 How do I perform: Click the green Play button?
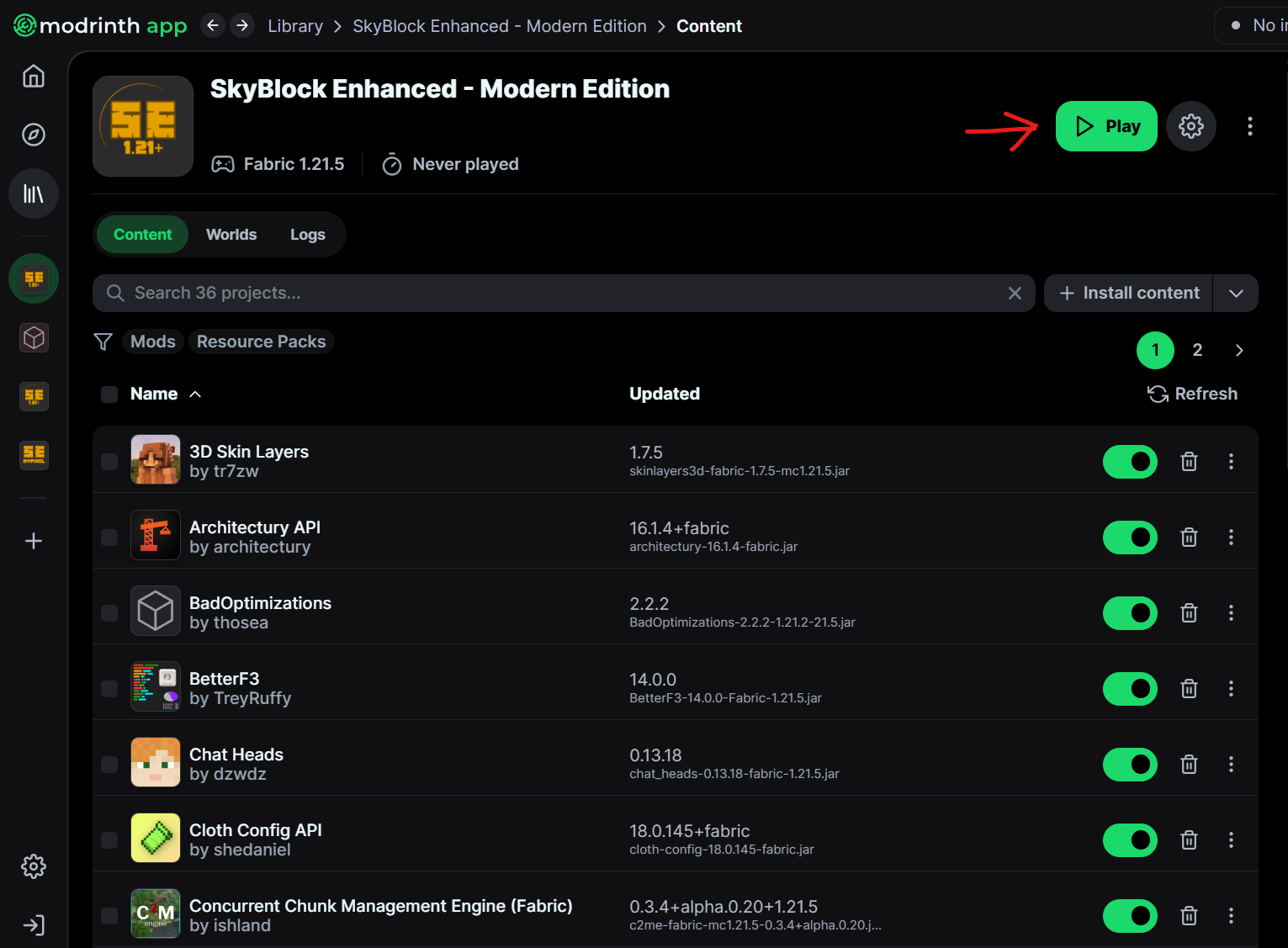pos(1106,126)
